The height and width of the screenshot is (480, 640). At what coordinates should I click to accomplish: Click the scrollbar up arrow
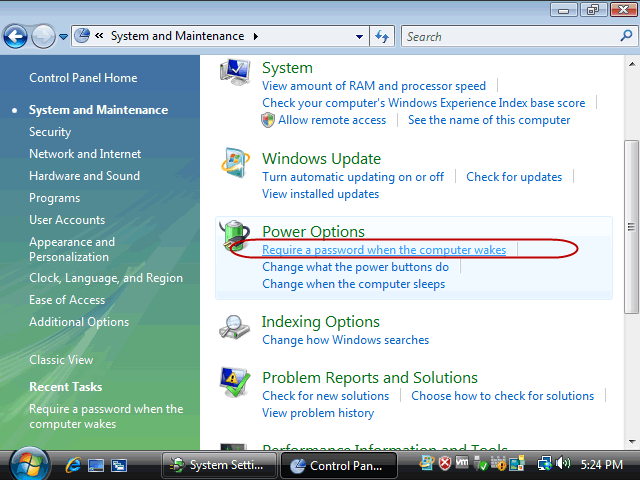[x=632, y=64]
